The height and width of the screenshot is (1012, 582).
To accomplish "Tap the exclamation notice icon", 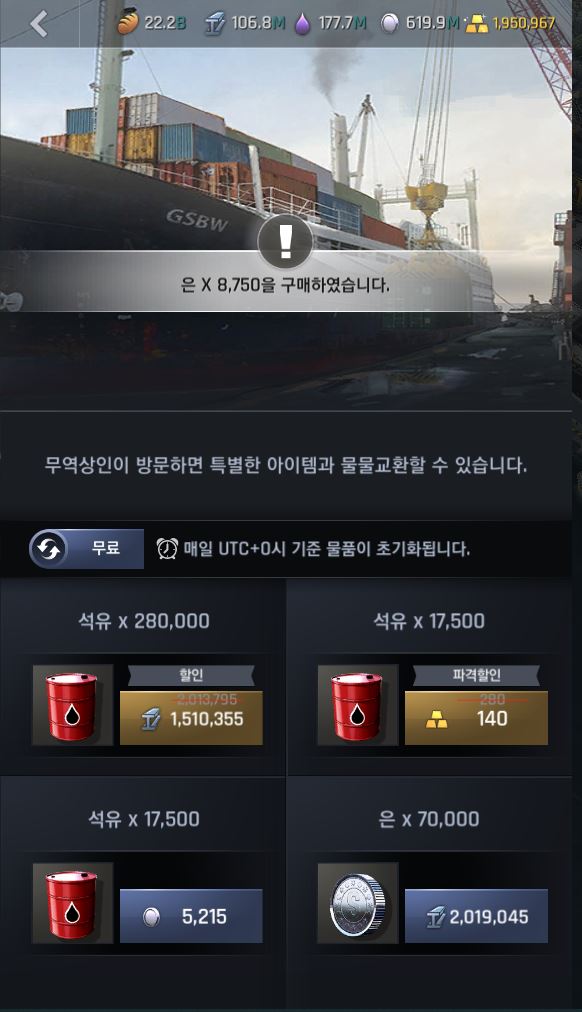I will pos(285,241).
